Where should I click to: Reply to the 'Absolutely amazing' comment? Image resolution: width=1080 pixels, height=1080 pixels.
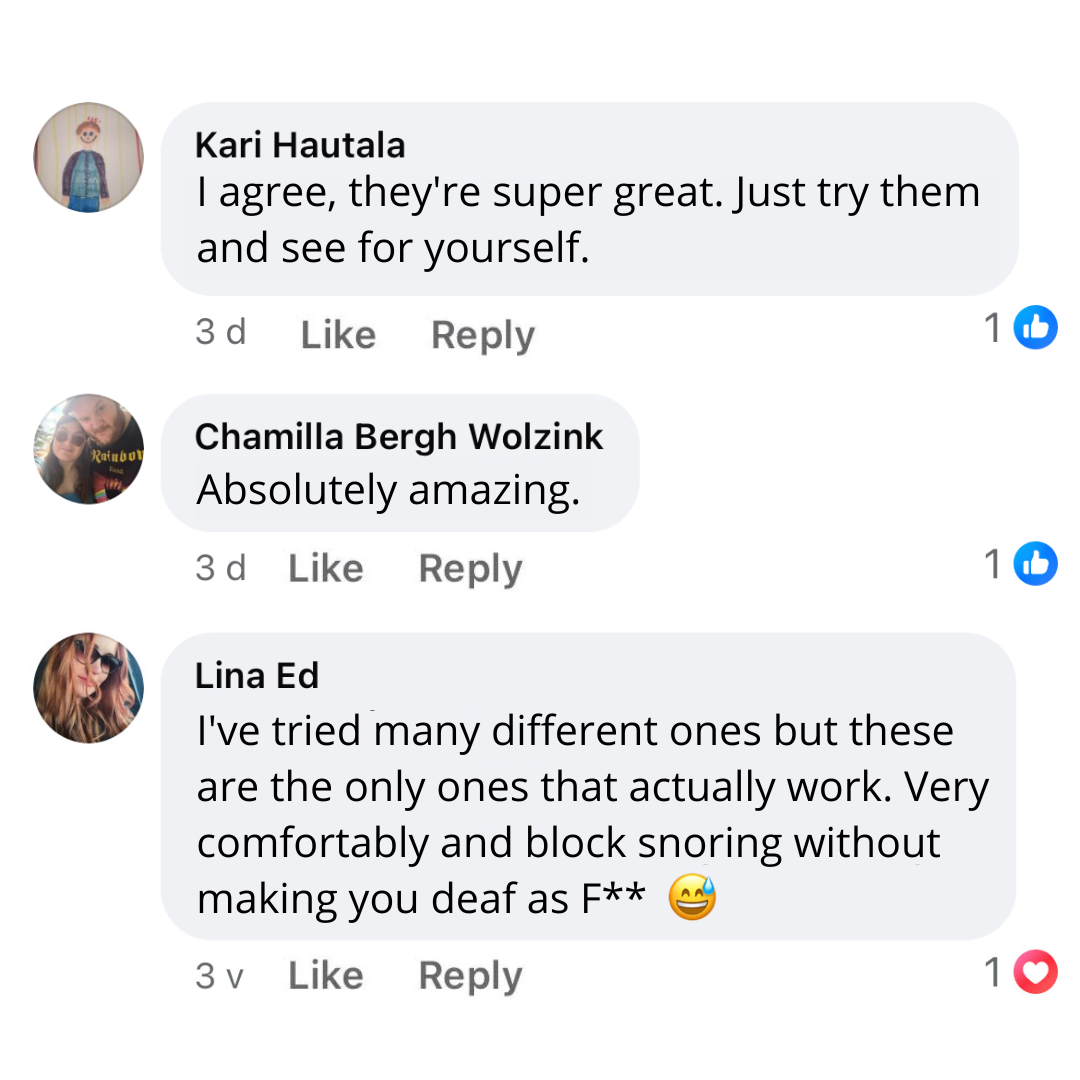[x=470, y=569]
